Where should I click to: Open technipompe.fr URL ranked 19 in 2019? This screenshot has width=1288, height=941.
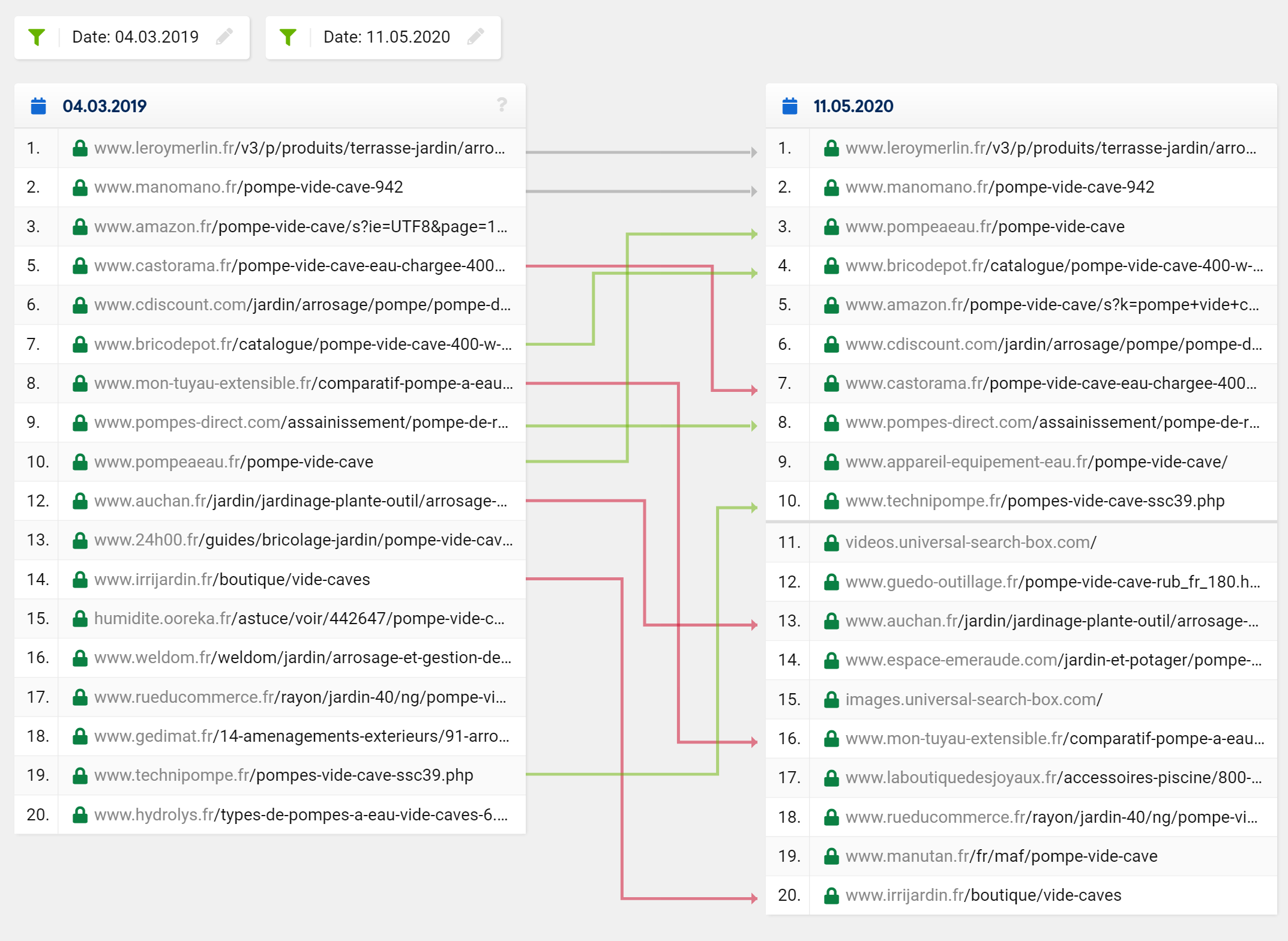tap(284, 775)
